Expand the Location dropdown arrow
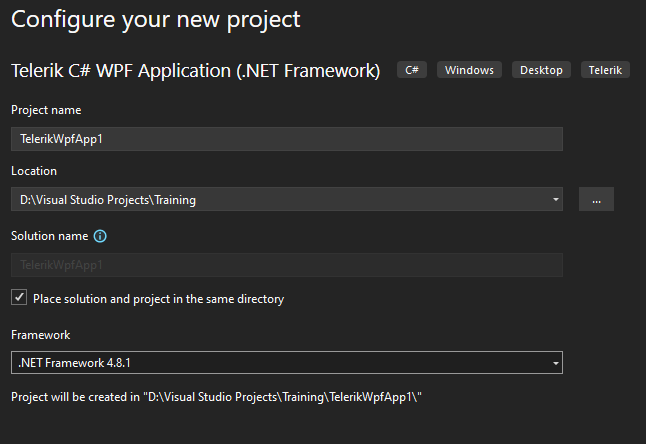Image resolution: width=646 pixels, height=444 pixels. coord(555,200)
